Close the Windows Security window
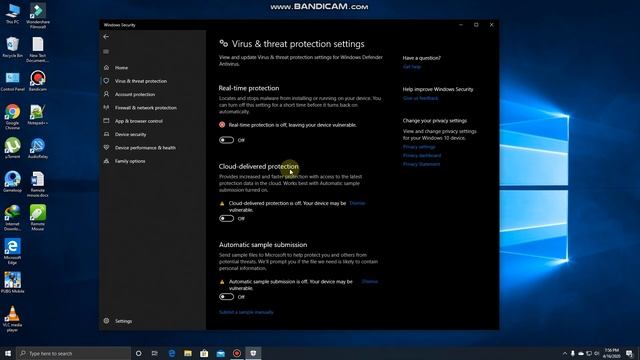 click(x=491, y=25)
